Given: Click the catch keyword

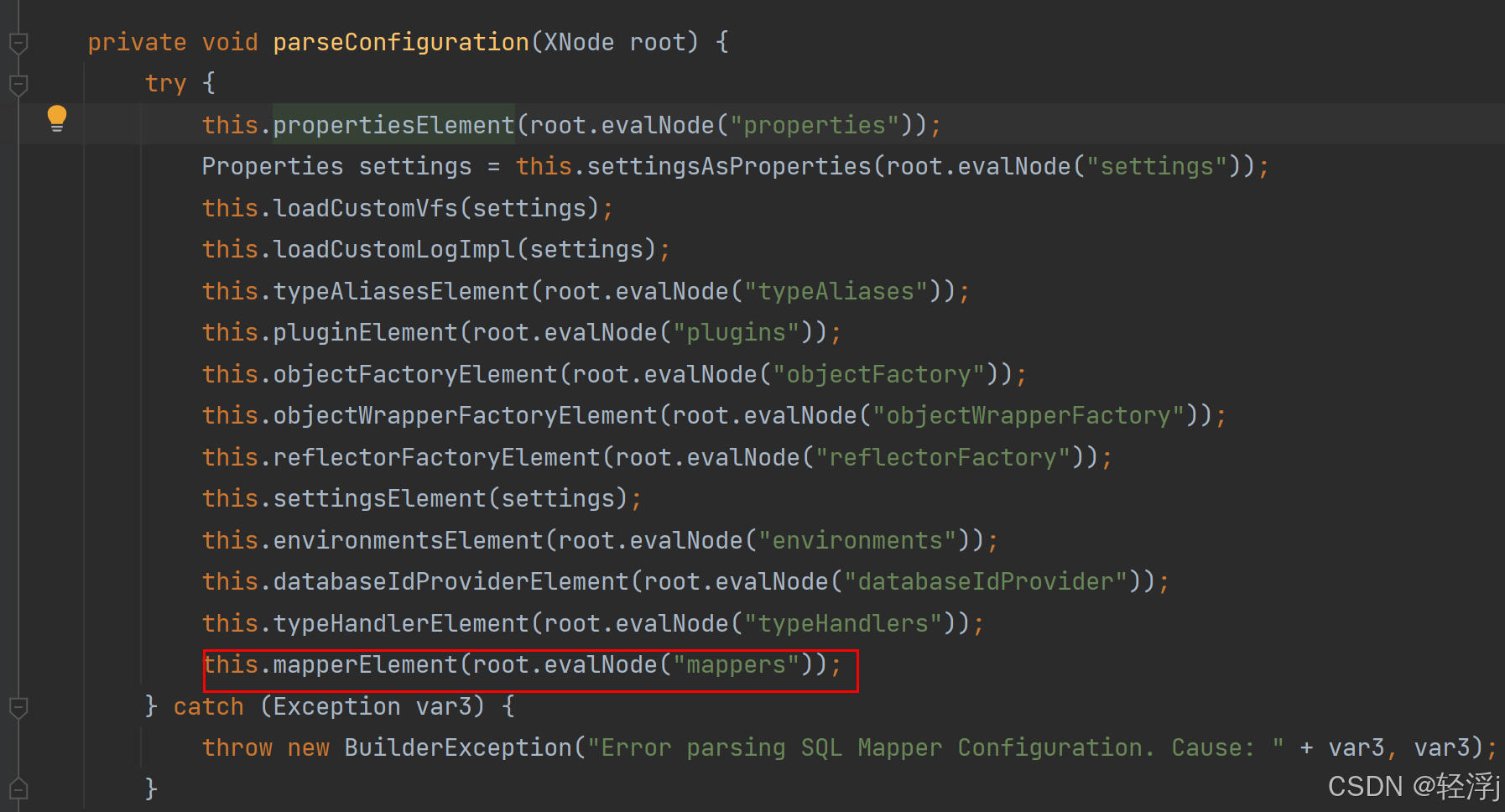Looking at the screenshot, I should click(x=208, y=706).
